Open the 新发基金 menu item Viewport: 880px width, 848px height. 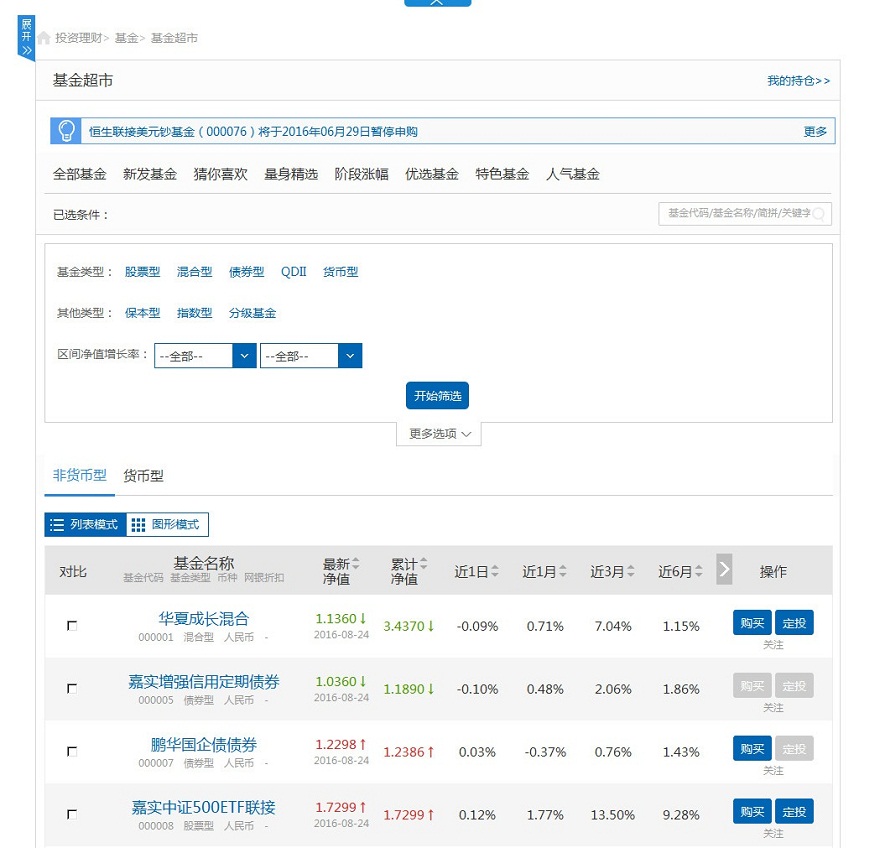pos(150,174)
